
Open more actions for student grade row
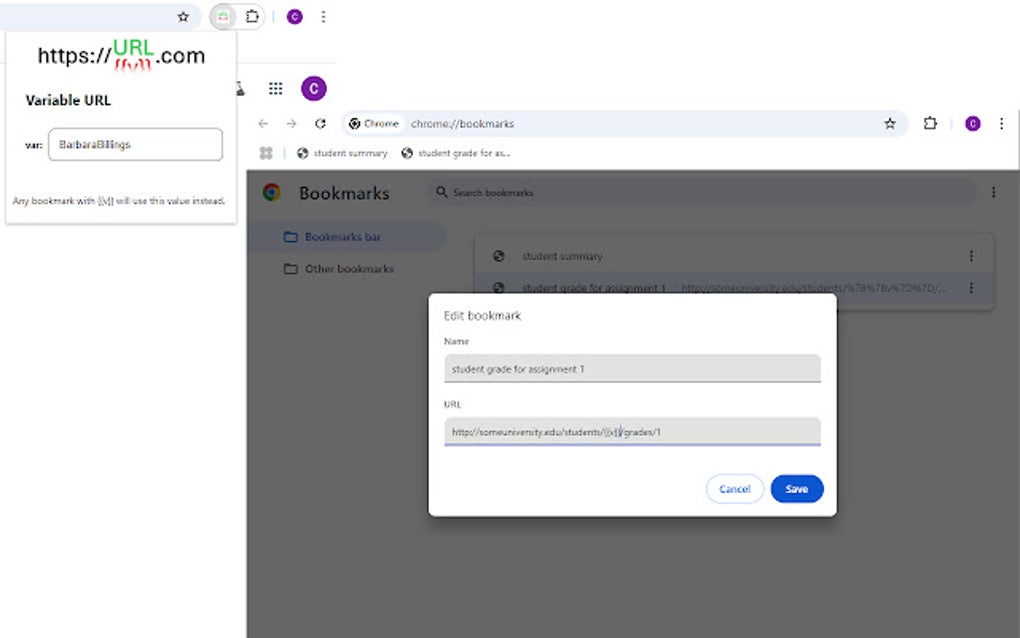pos(971,287)
